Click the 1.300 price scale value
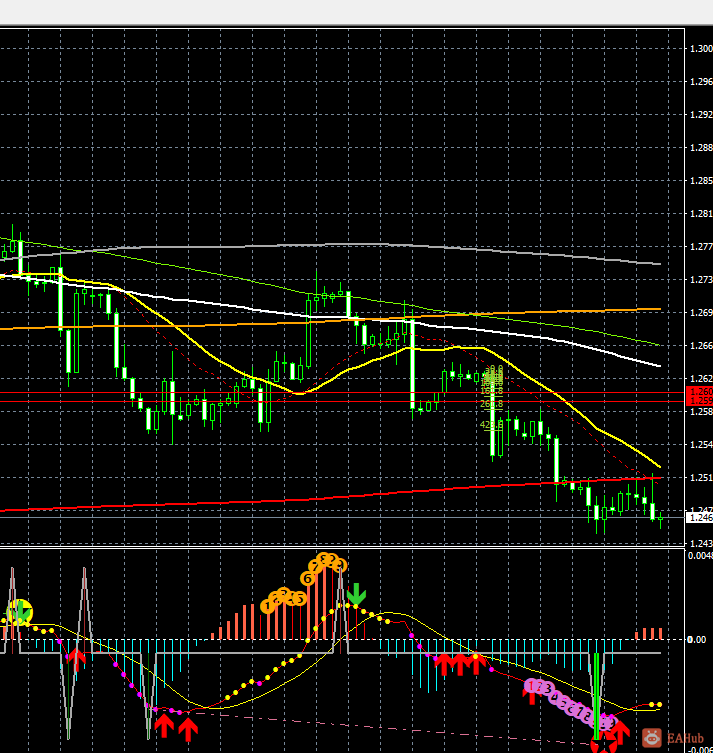 [x=701, y=49]
